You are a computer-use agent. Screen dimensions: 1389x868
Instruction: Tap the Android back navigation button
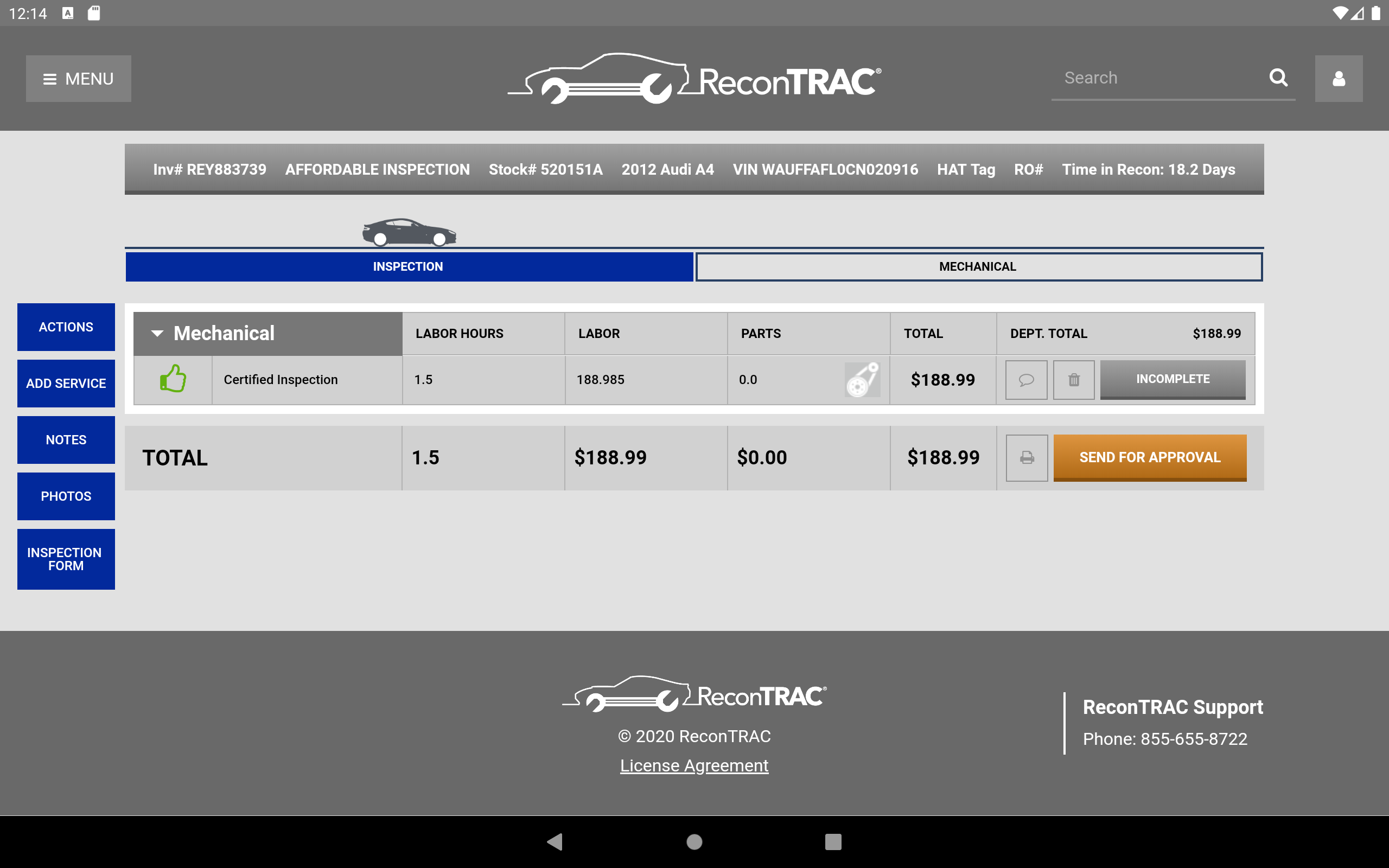click(555, 841)
